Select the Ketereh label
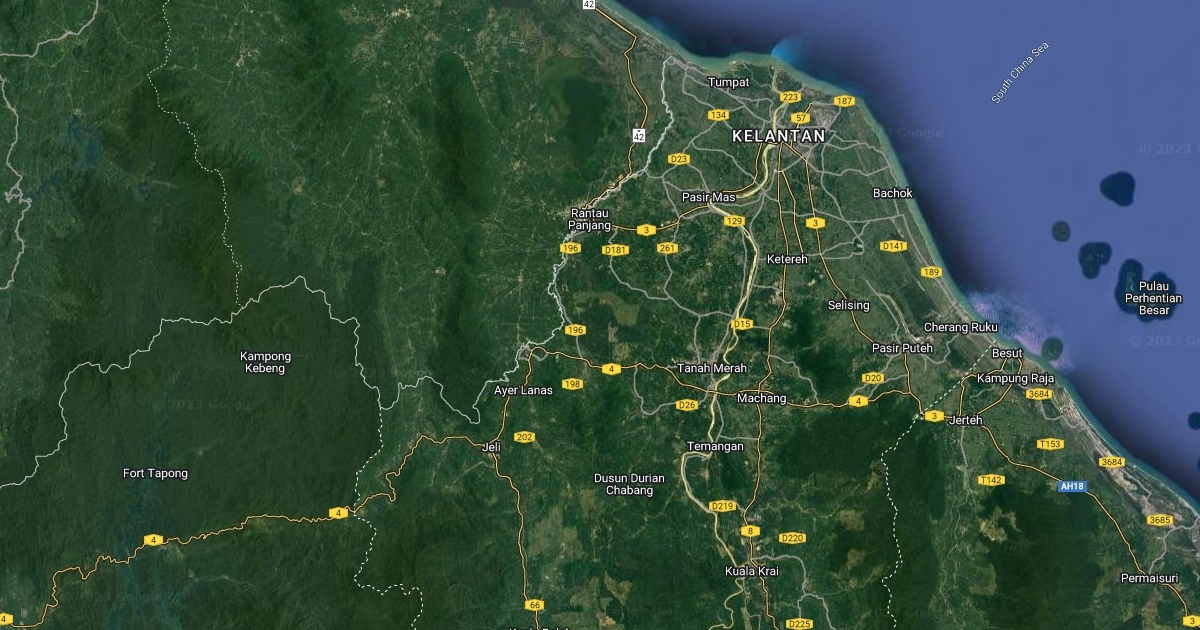The width and height of the screenshot is (1200, 630). 787,259
